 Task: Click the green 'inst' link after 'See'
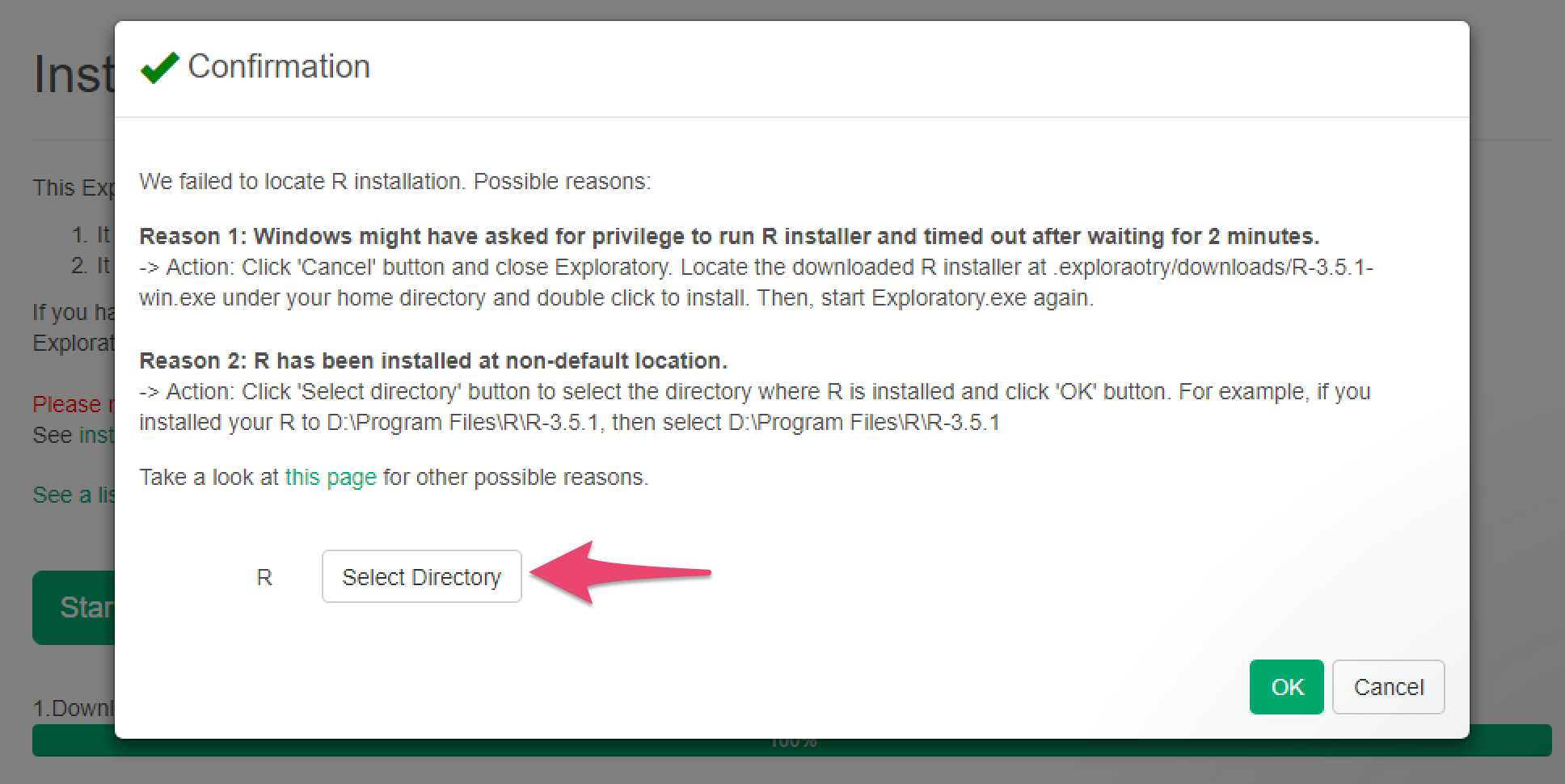(97, 435)
